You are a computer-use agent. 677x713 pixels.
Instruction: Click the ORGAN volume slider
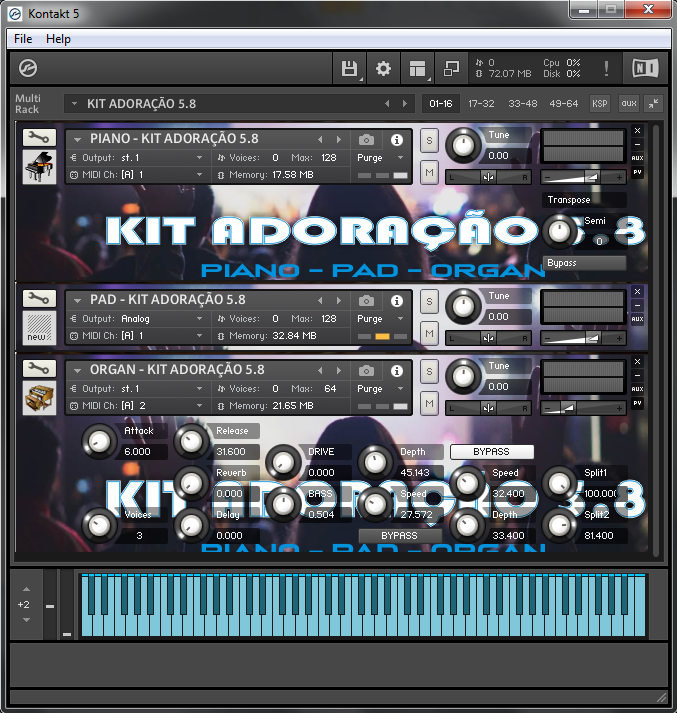[583, 408]
